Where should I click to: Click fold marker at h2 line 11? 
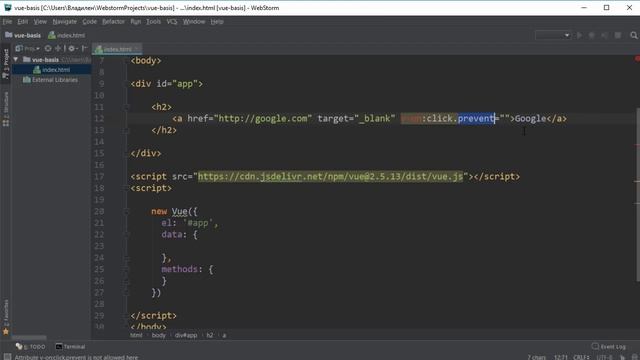126,107
